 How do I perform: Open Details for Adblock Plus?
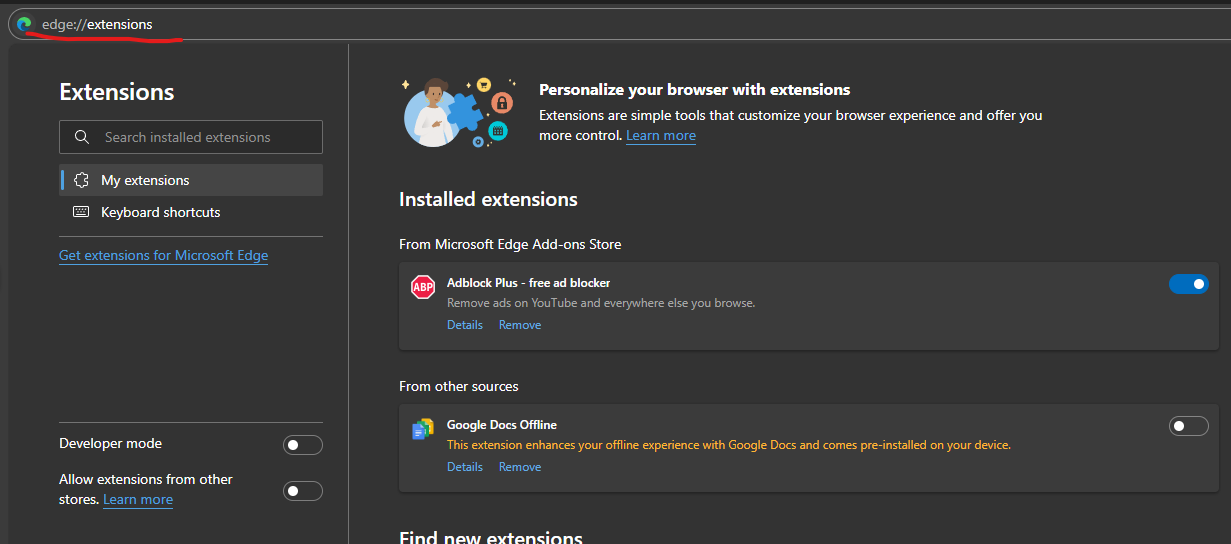click(464, 325)
